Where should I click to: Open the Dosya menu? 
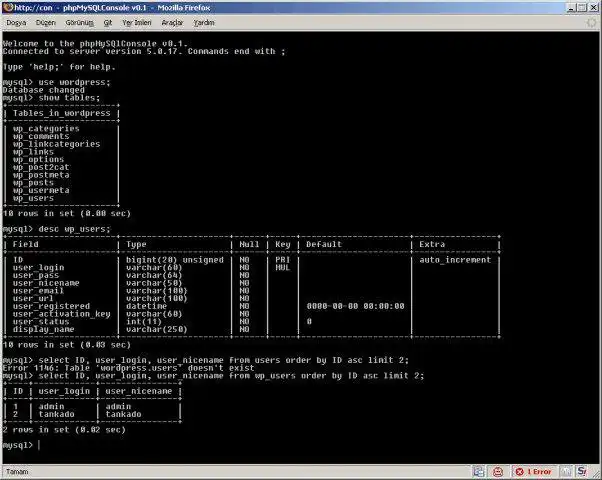click(x=16, y=23)
